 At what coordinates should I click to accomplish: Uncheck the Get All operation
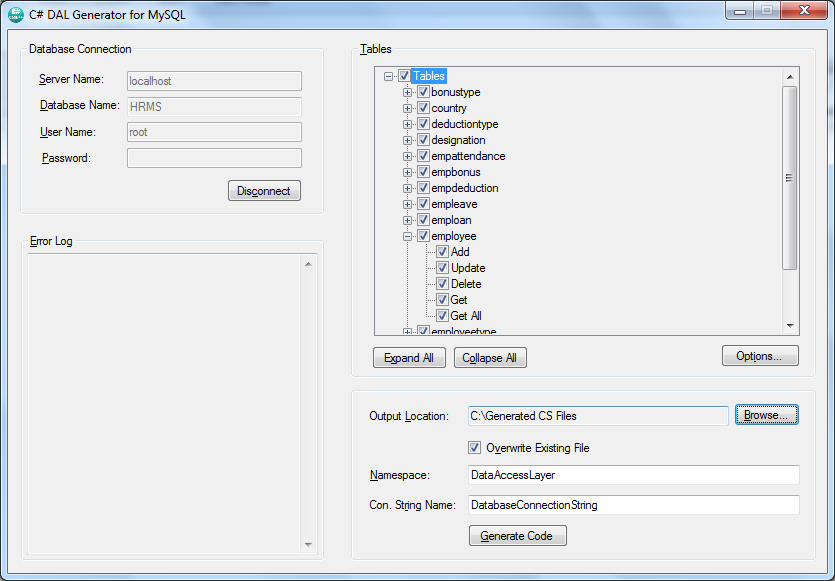click(x=441, y=315)
